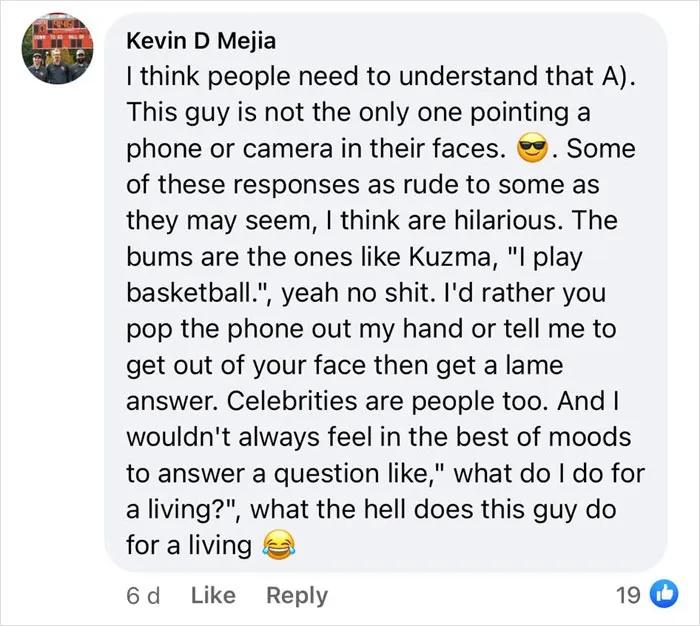Click the sunglasses face emoji
Screen dimensions: 700x626
tap(532, 149)
